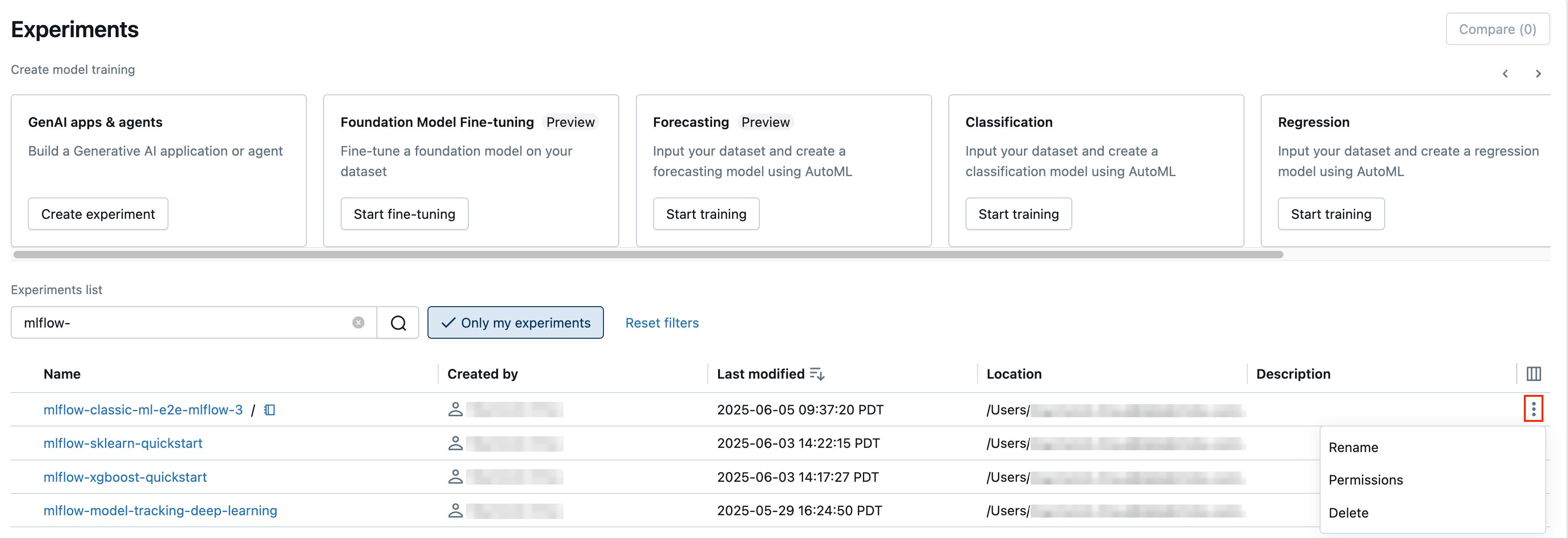Screen dimensions: 1568x538
Task: Click the horizontal scrollbar under training cards
Action: click(x=648, y=255)
